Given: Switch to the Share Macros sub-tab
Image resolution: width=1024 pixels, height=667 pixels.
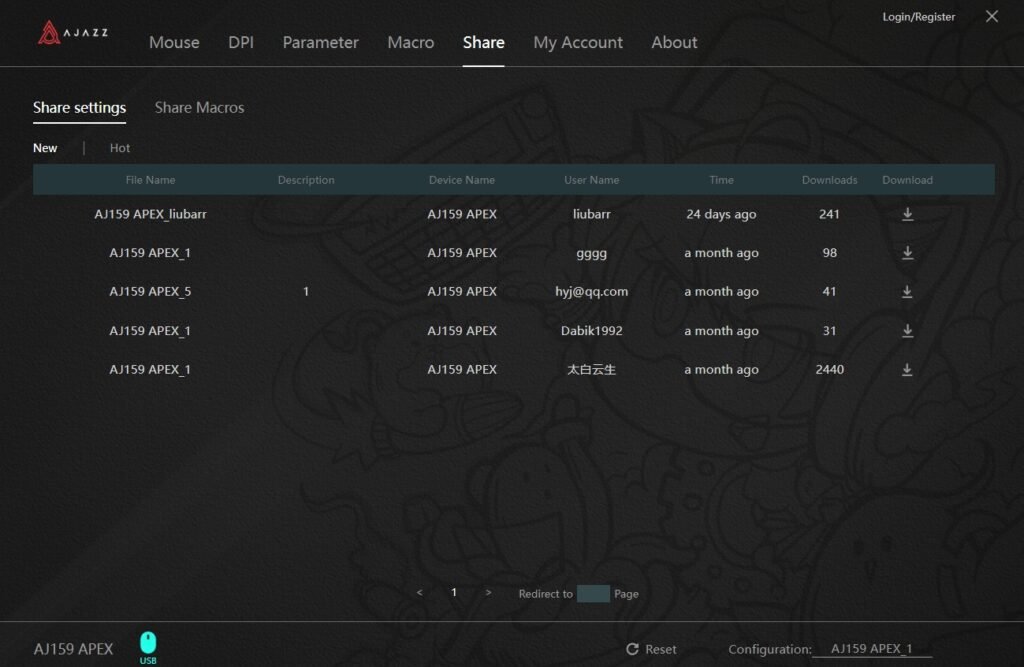Looking at the screenshot, I should click(x=199, y=108).
